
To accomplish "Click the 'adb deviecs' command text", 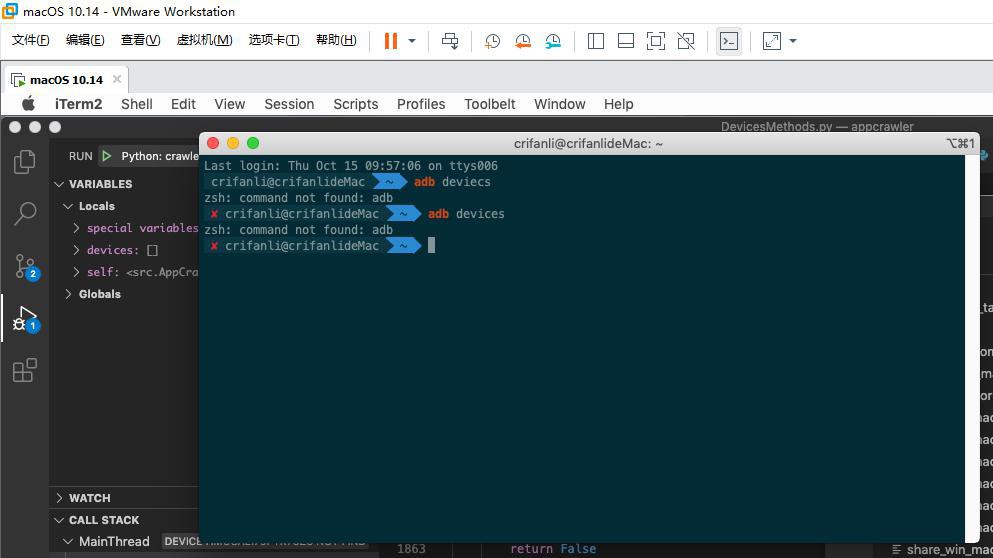I will coord(452,182).
